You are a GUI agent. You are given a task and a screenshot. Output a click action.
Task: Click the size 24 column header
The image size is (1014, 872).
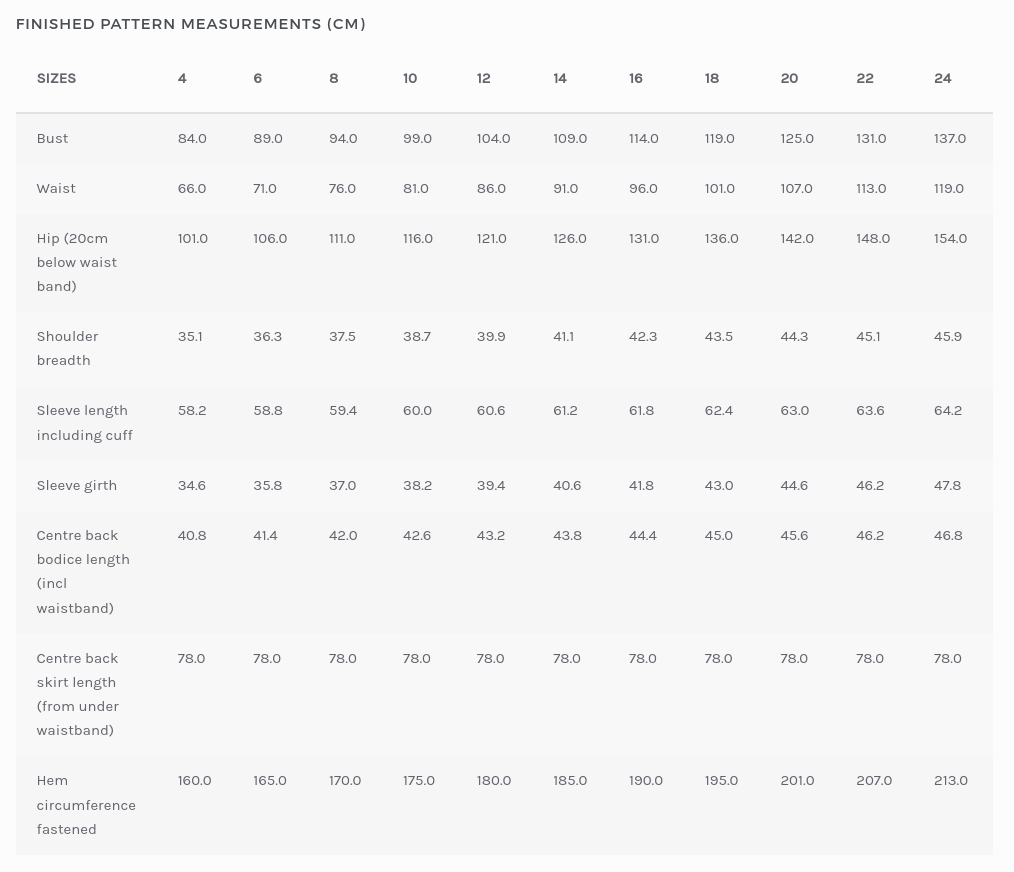coord(942,78)
